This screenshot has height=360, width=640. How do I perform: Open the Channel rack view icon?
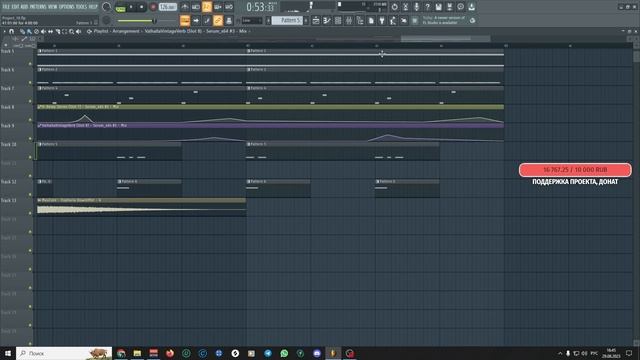[338, 20]
